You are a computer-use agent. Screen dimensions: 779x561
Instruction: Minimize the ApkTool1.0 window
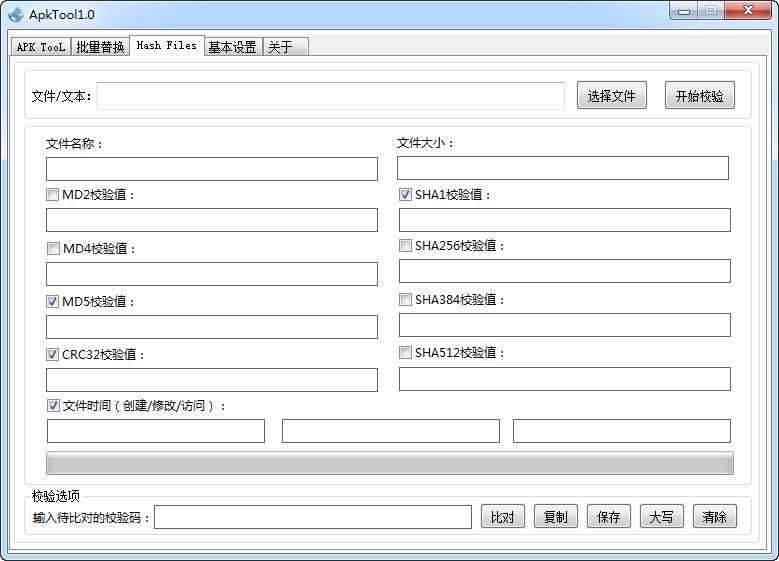coord(684,11)
